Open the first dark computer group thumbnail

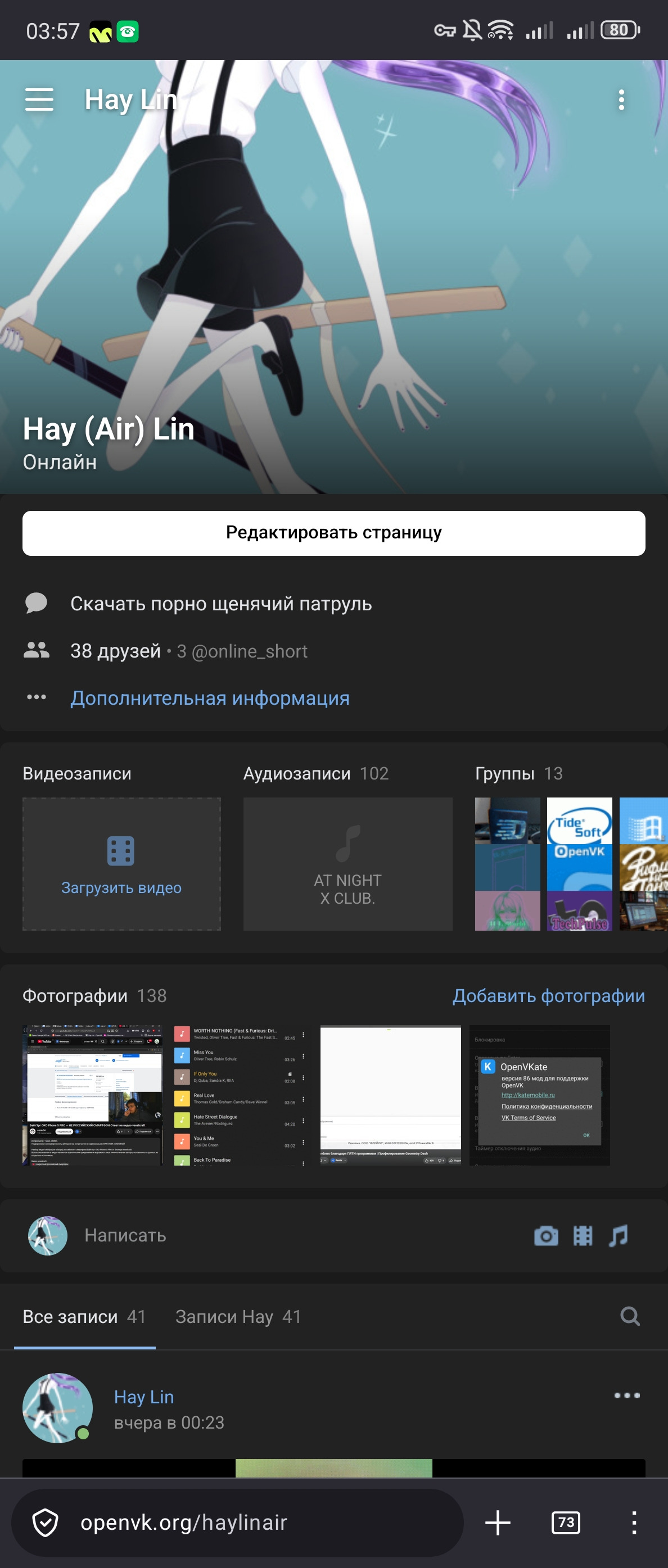507,821
